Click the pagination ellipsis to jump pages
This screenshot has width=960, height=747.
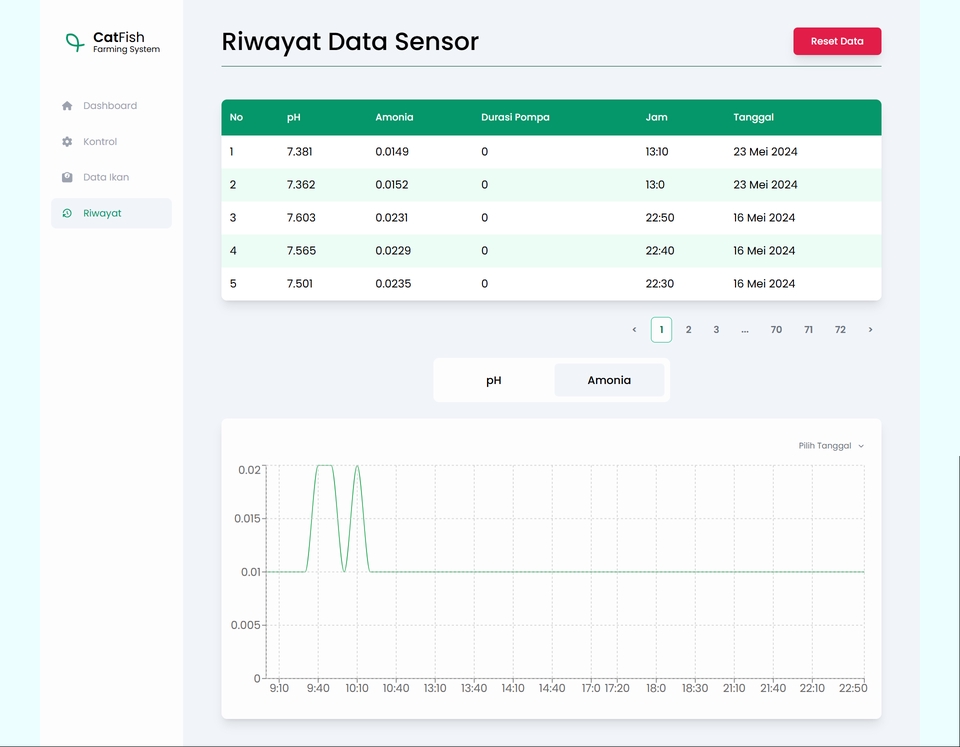pos(745,330)
